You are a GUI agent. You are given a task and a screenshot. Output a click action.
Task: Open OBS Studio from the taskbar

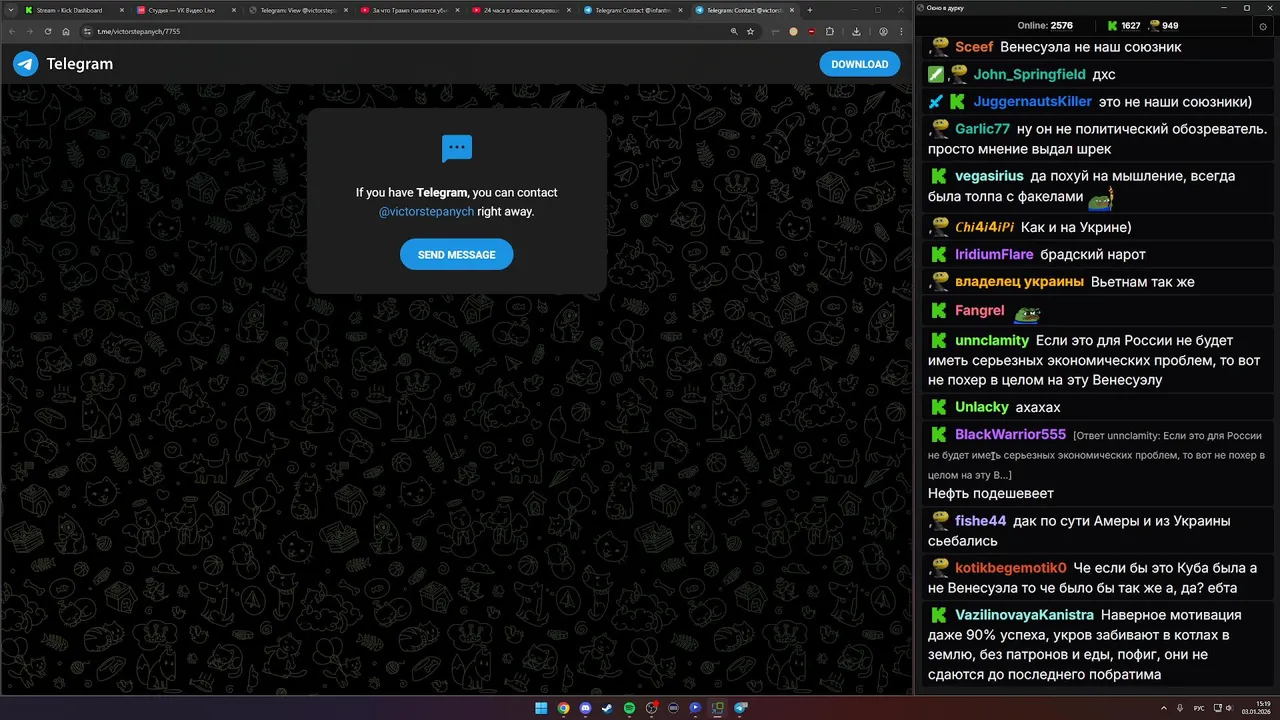click(x=651, y=708)
